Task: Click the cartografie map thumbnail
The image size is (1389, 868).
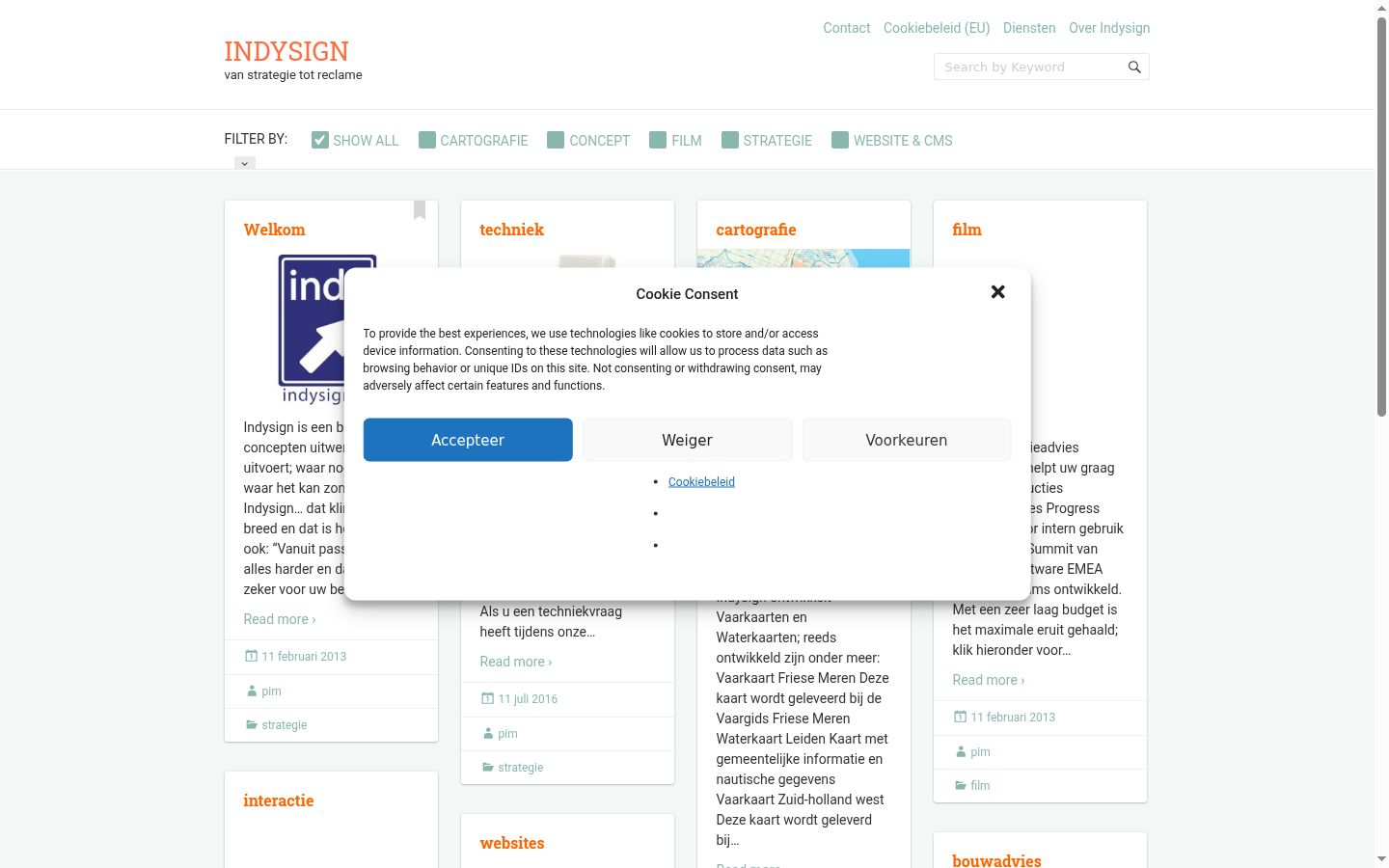Action: coord(803,258)
